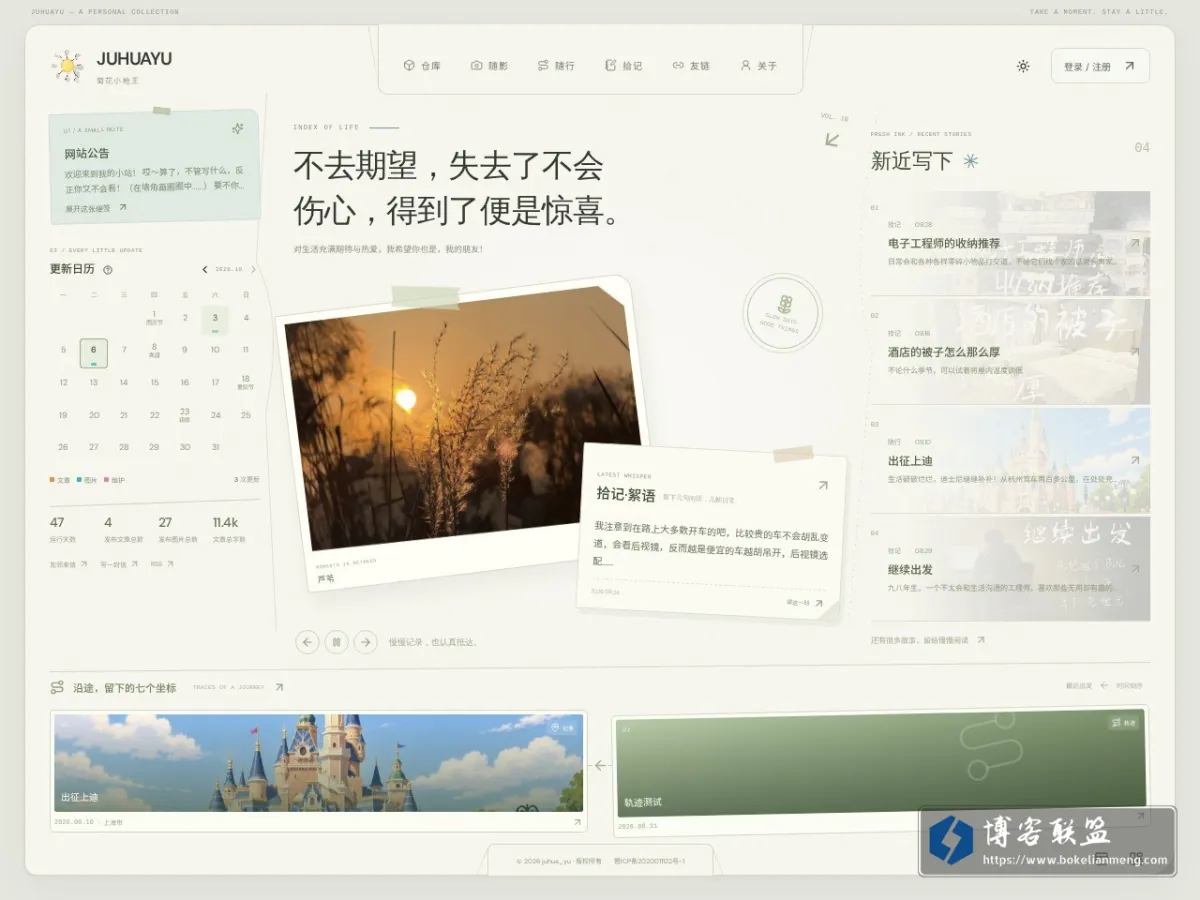Open the 随影 photo section

tap(490, 66)
